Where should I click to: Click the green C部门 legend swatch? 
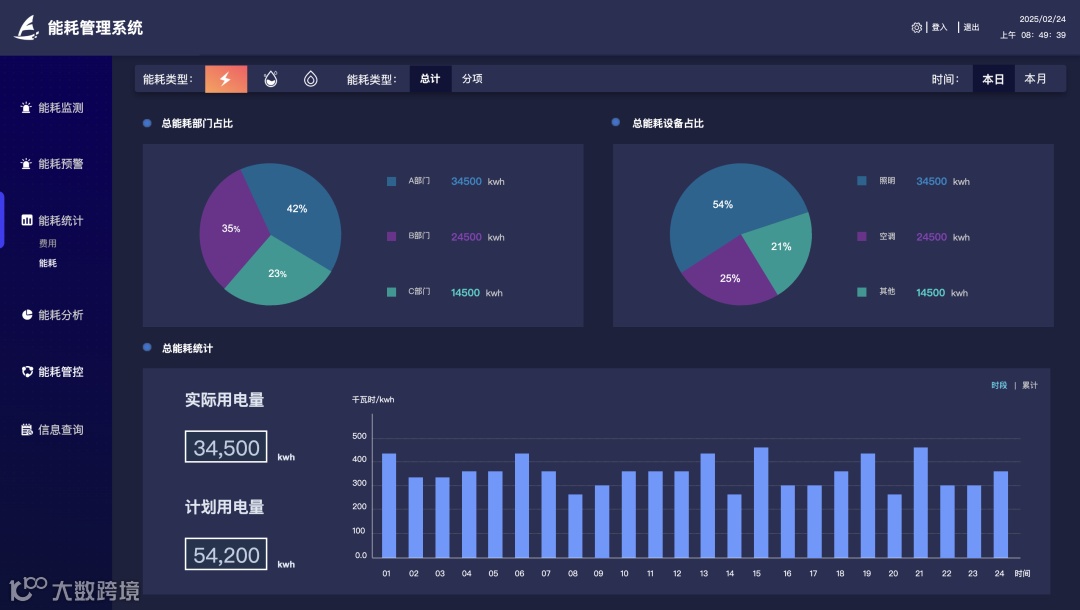[x=391, y=293]
